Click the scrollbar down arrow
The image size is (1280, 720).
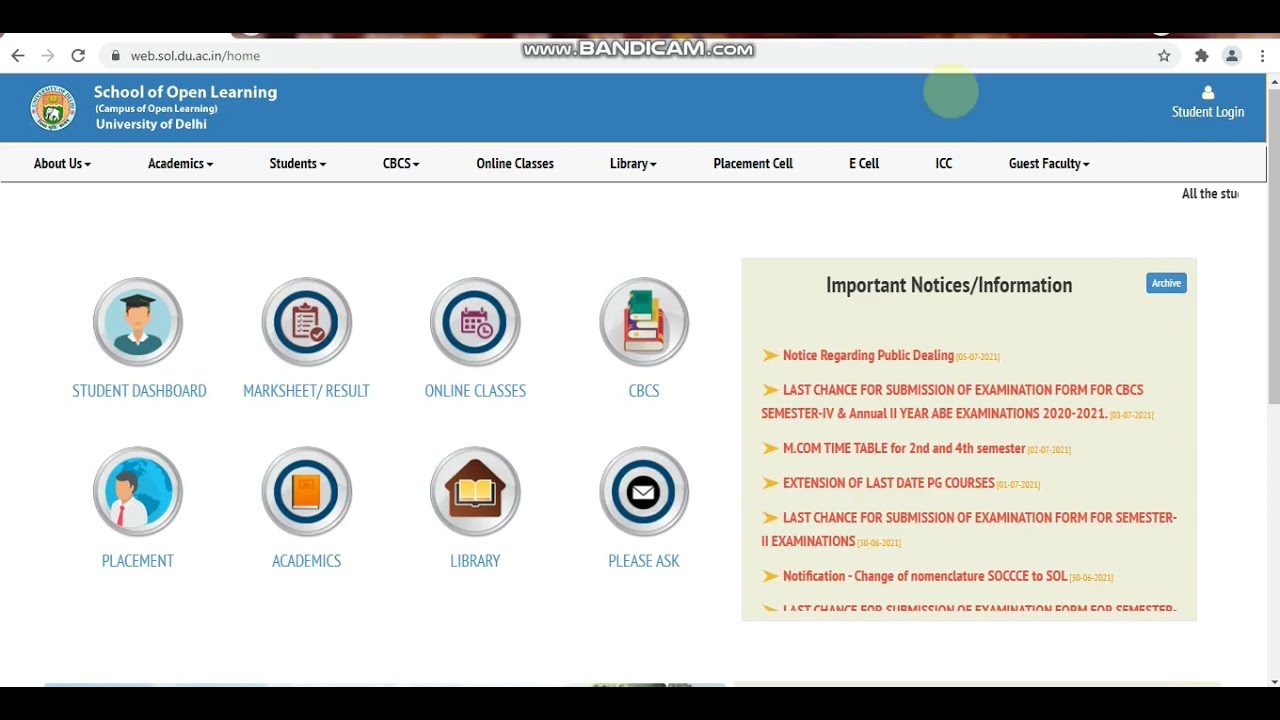(1273, 682)
